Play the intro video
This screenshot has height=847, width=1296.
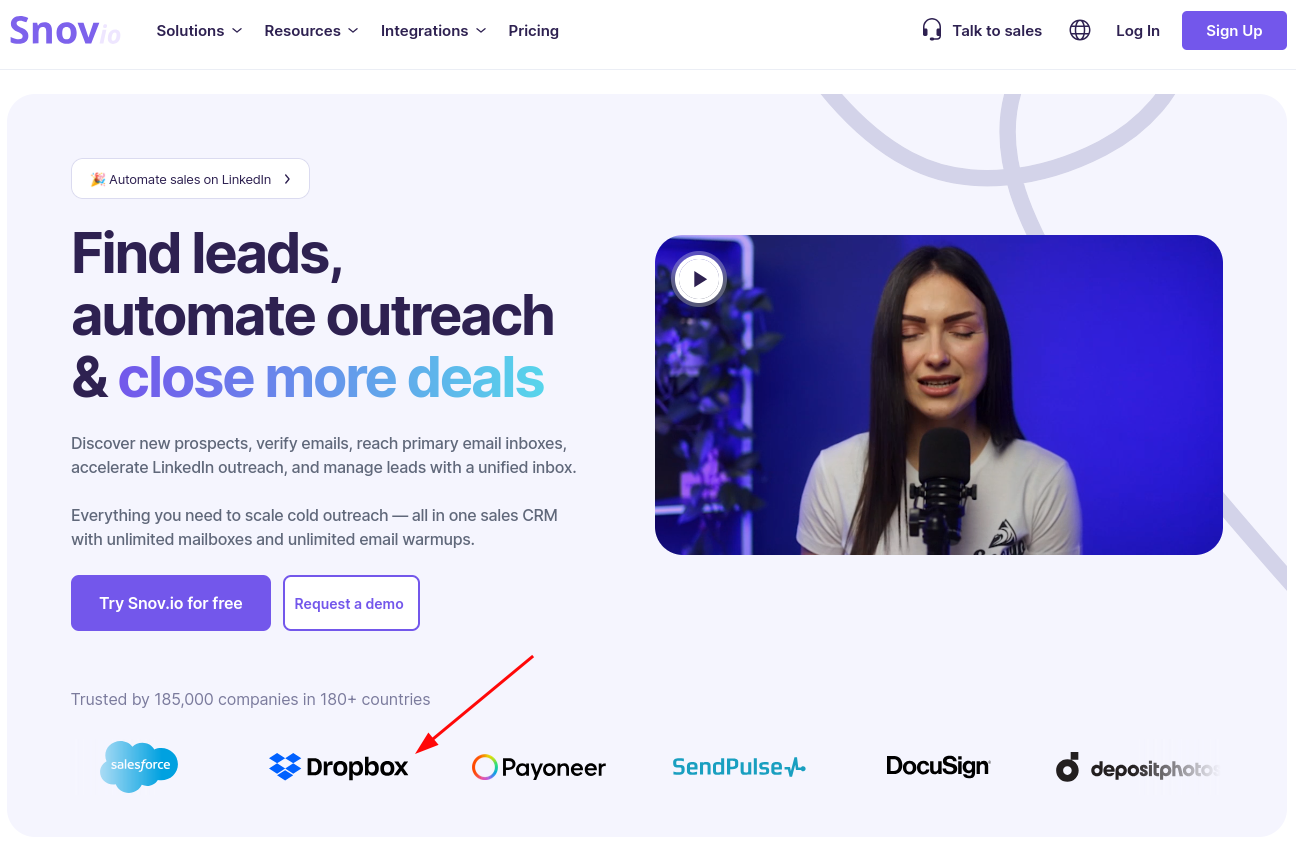click(699, 279)
